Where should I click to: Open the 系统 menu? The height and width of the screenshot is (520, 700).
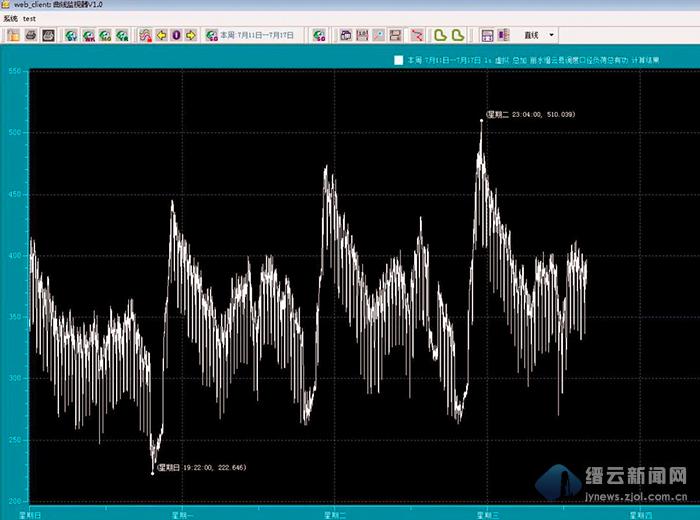(10, 18)
